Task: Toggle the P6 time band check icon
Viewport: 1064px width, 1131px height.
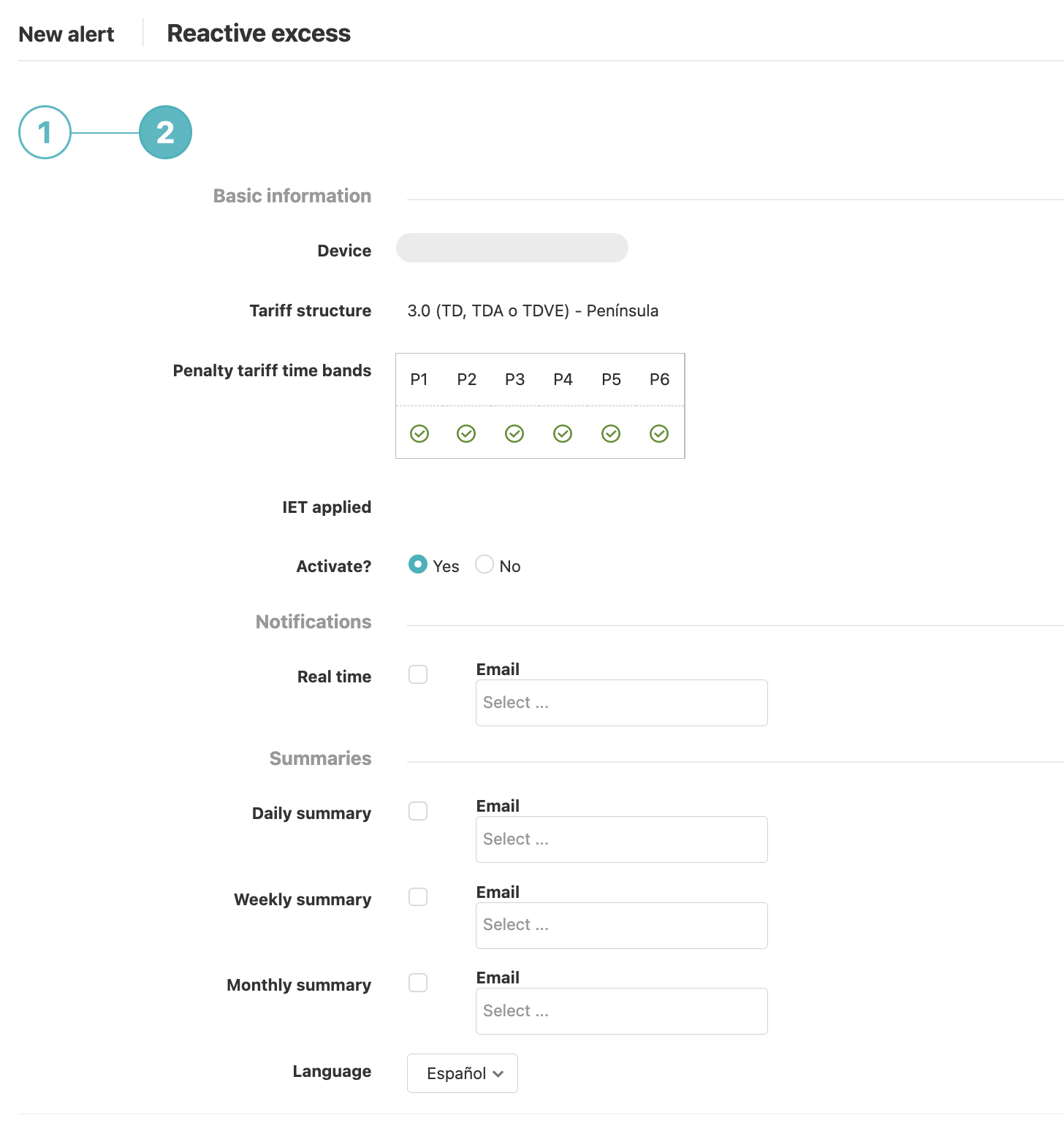Action: click(659, 434)
